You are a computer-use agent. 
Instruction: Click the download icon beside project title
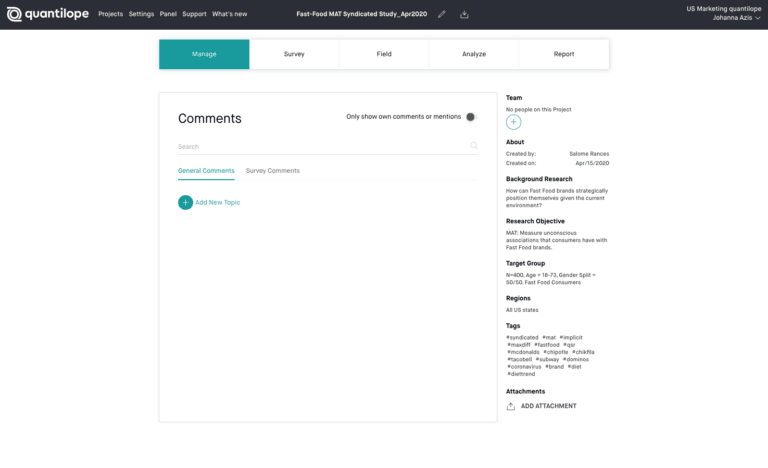pos(464,14)
